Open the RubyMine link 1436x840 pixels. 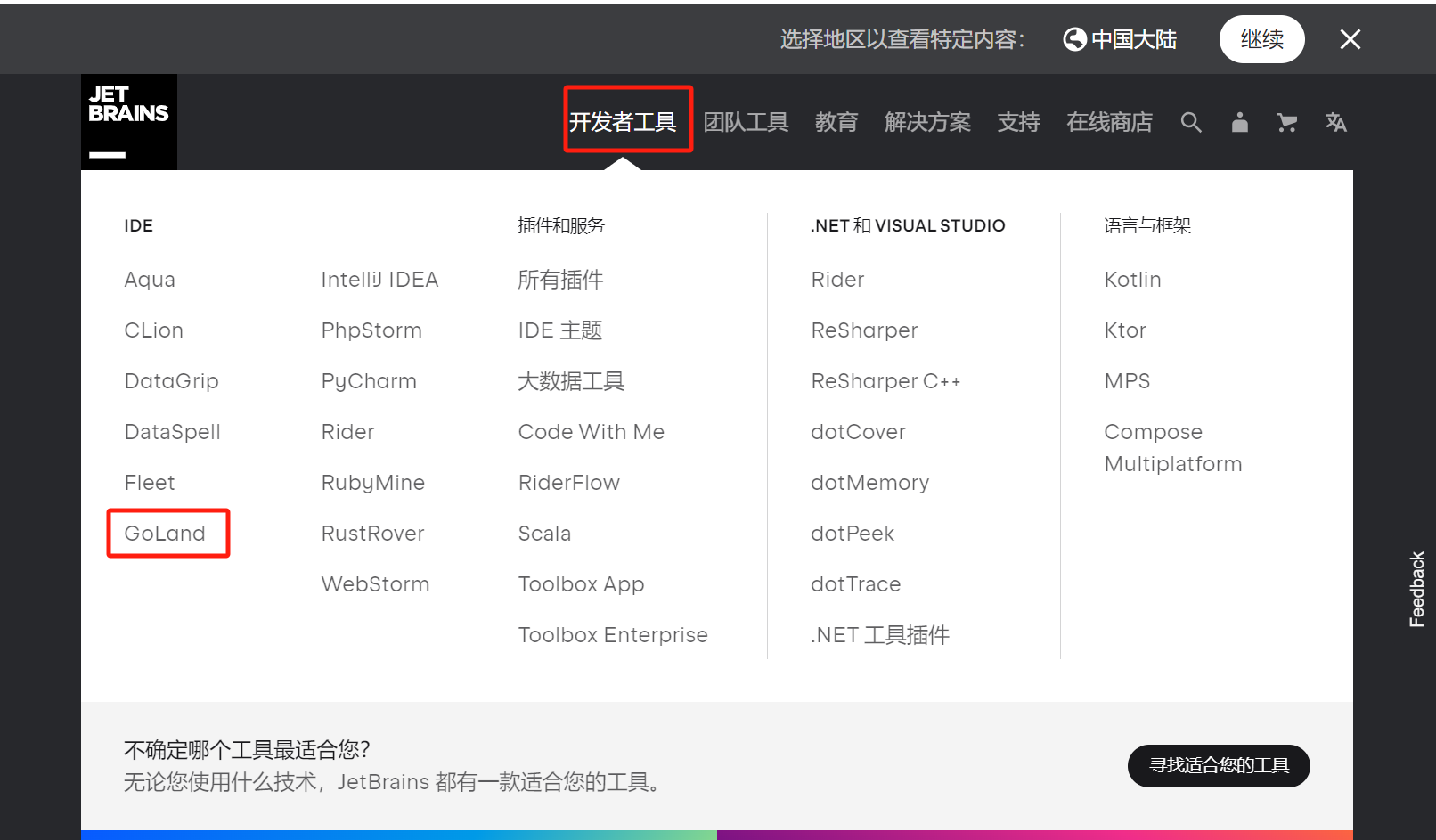point(372,483)
